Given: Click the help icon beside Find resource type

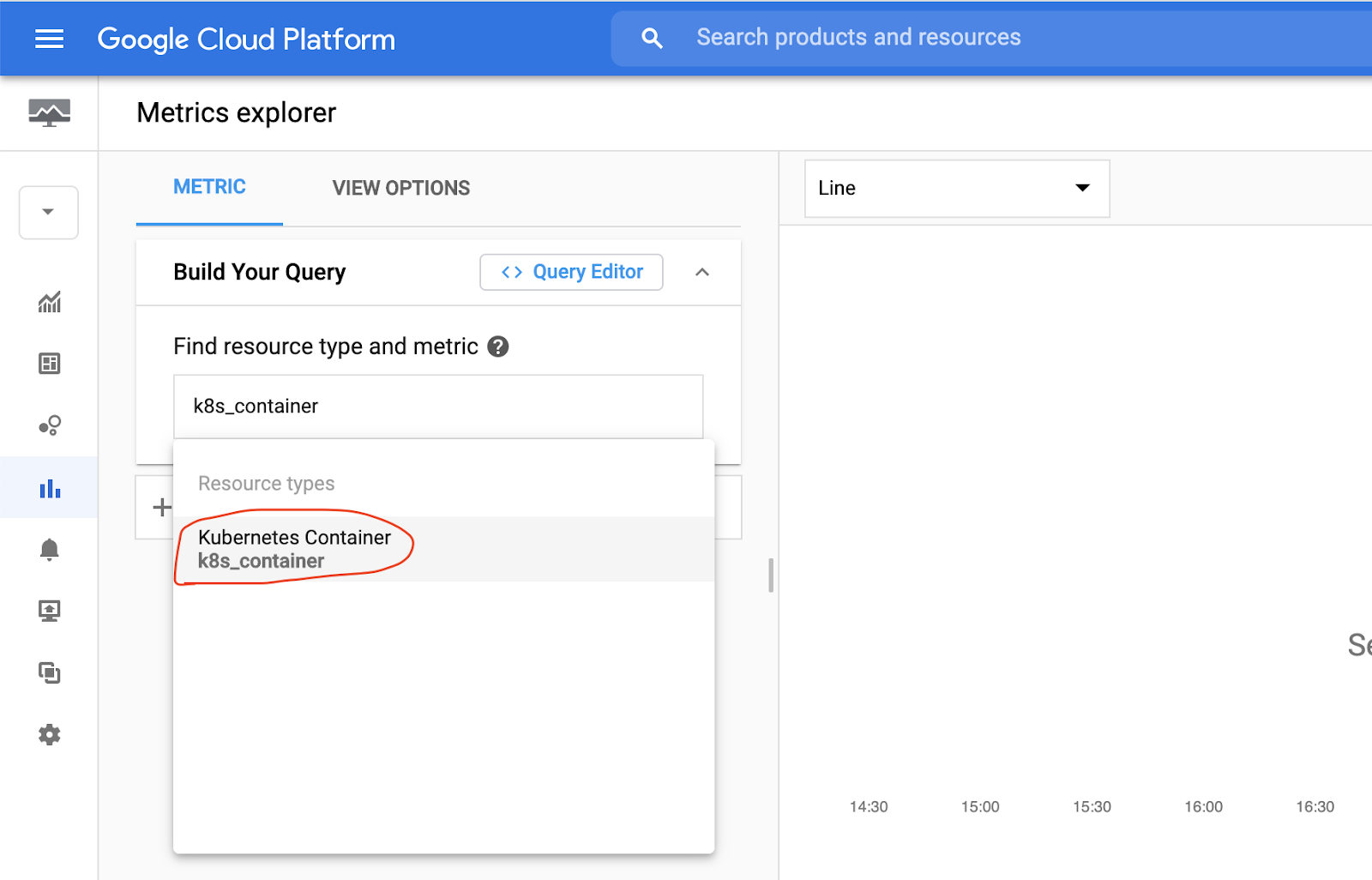Looking at the screenshot, I should 498,347.
